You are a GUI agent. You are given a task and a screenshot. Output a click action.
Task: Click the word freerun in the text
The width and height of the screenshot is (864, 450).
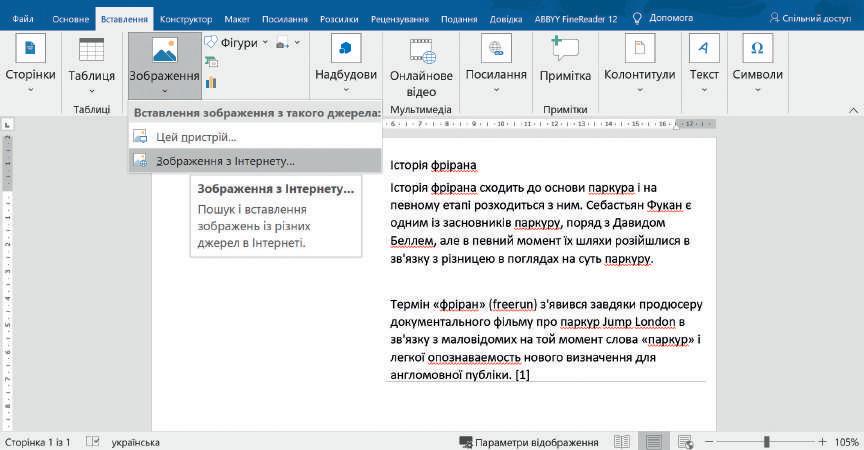pos(512,304)
